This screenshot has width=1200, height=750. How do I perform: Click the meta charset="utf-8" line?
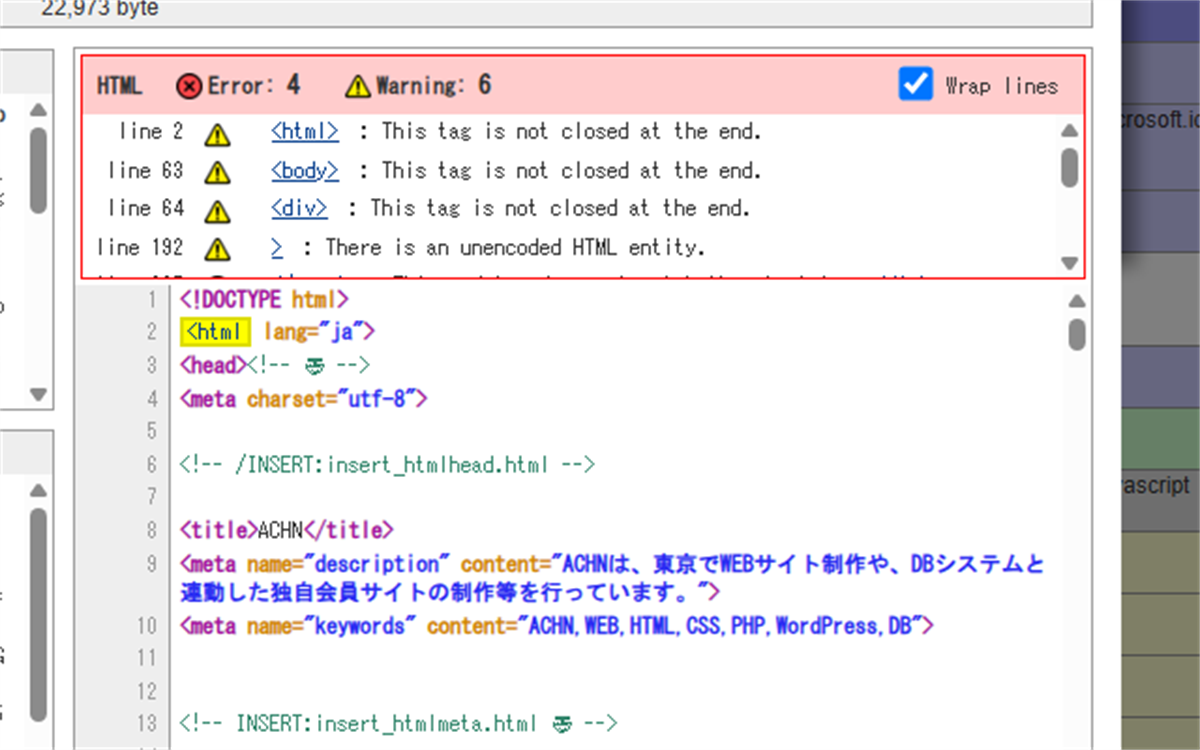pos(304,399)
